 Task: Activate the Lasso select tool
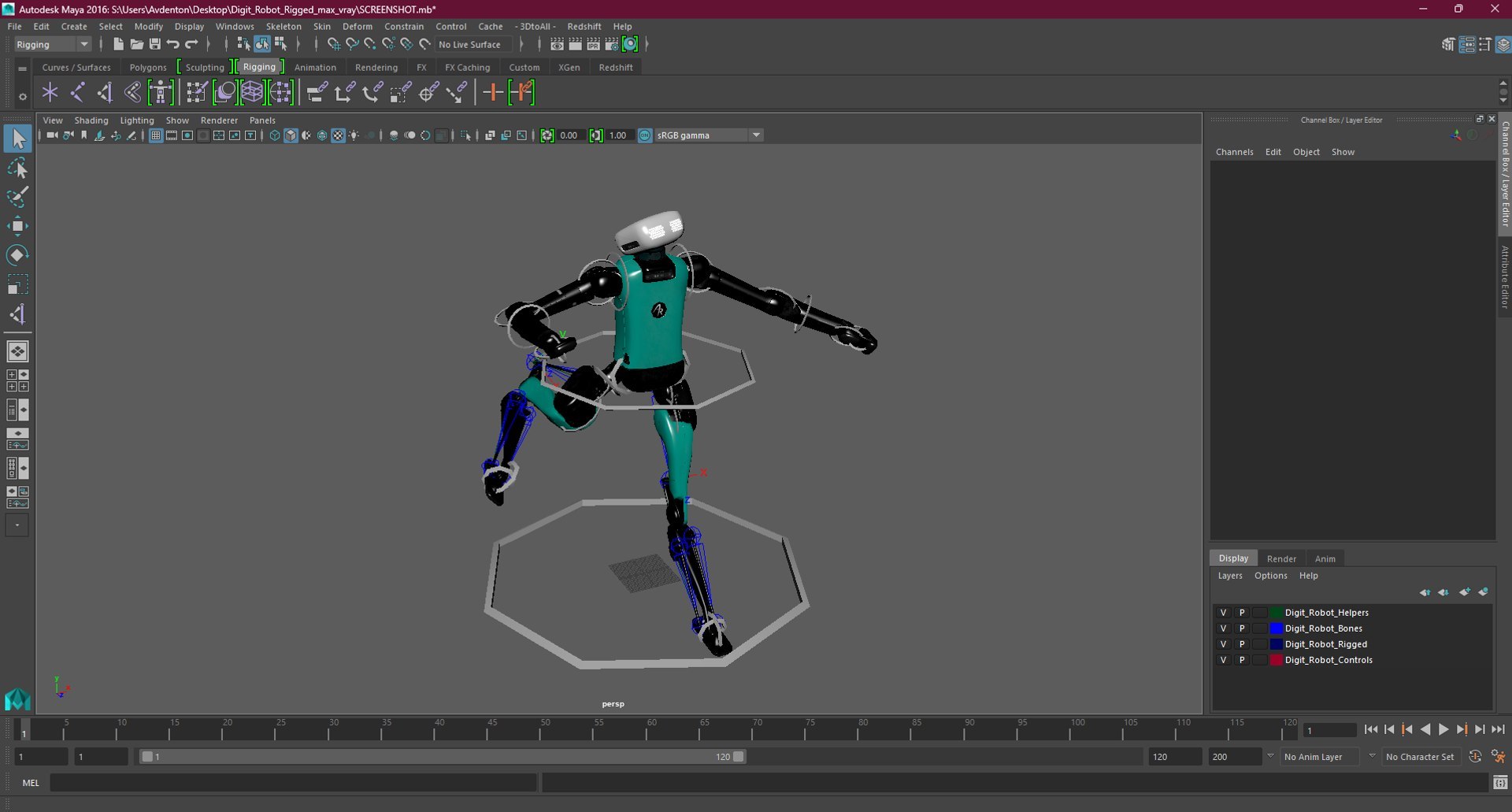coord(17,169)
